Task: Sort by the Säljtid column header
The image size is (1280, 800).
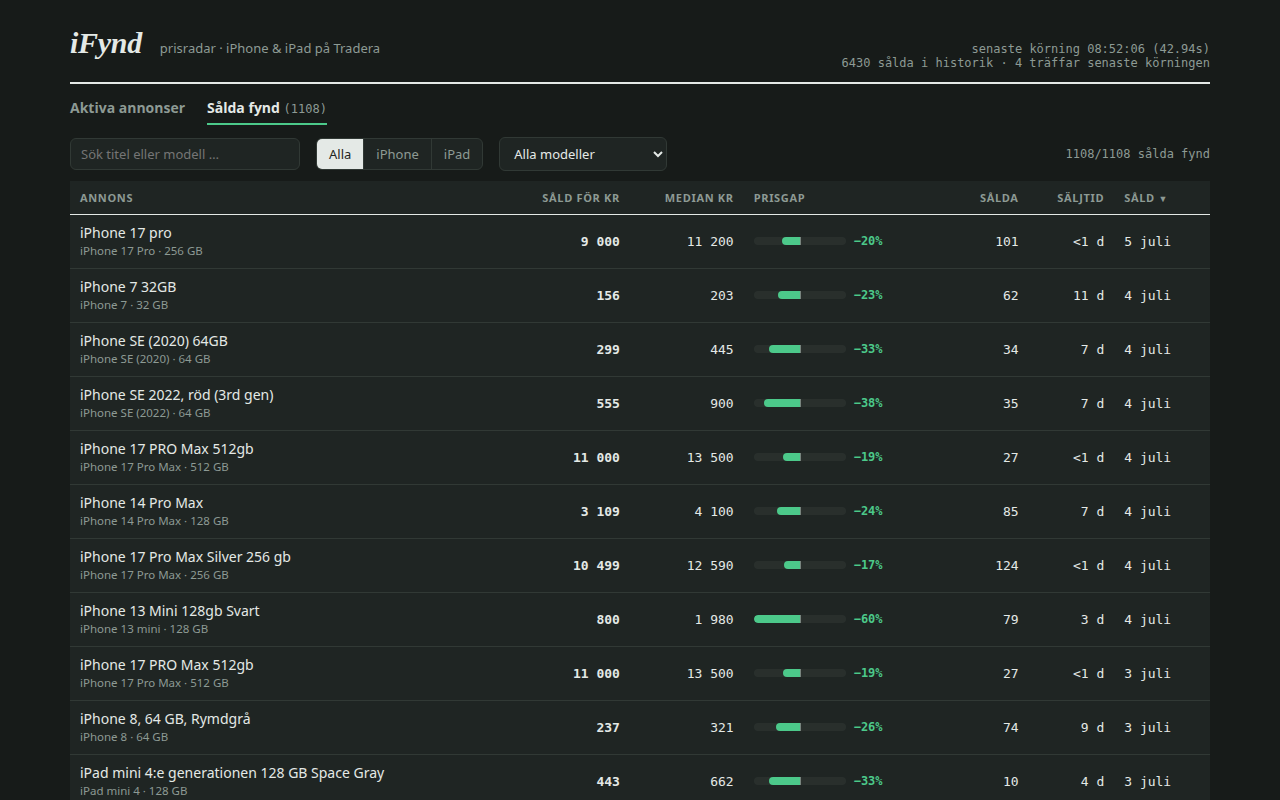Action: (1080, 198)
